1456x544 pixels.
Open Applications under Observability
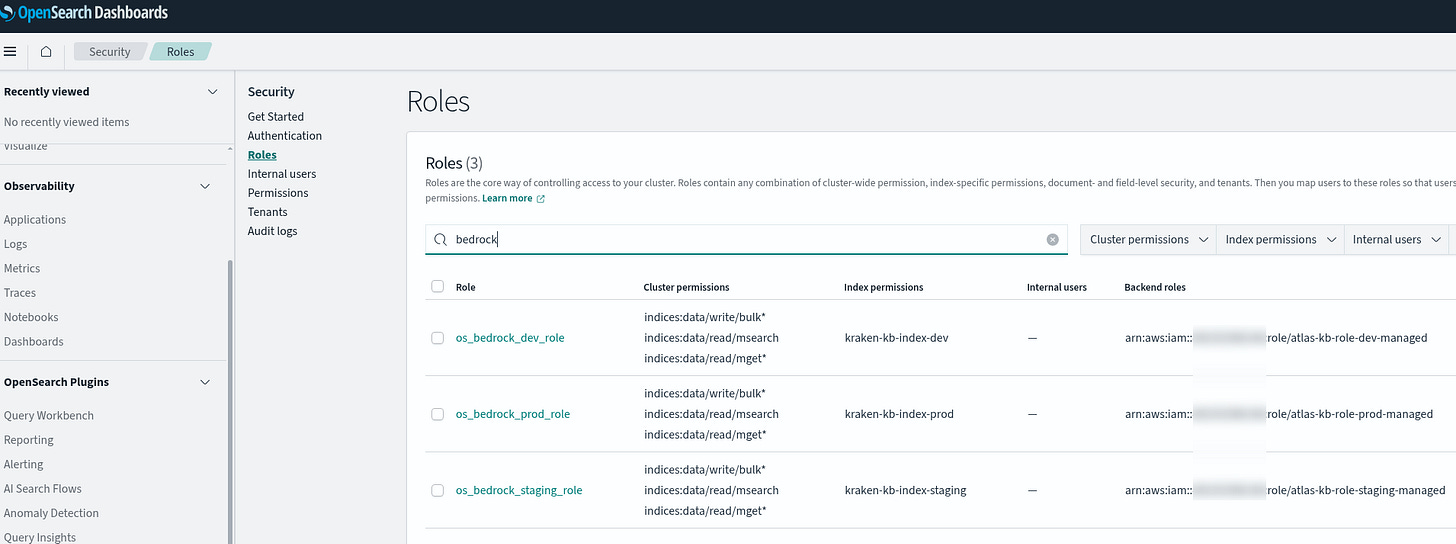click(35, 220)
